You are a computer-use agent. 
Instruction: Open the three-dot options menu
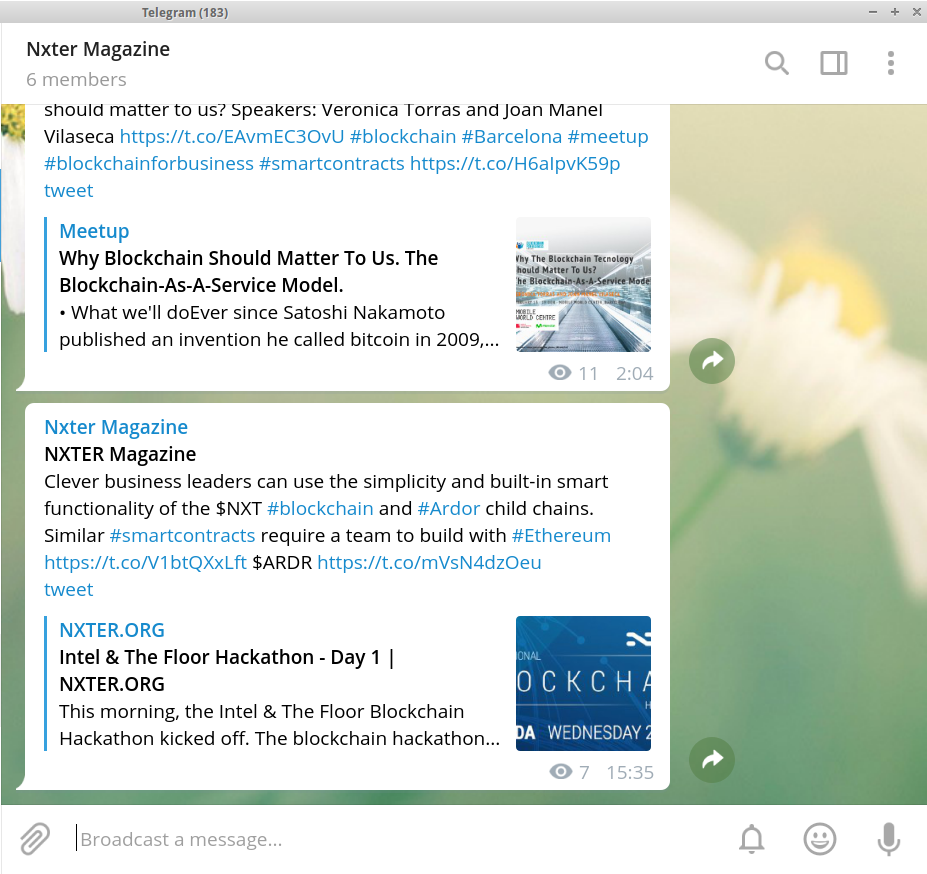pyautogui.click(x=890, y=63)
